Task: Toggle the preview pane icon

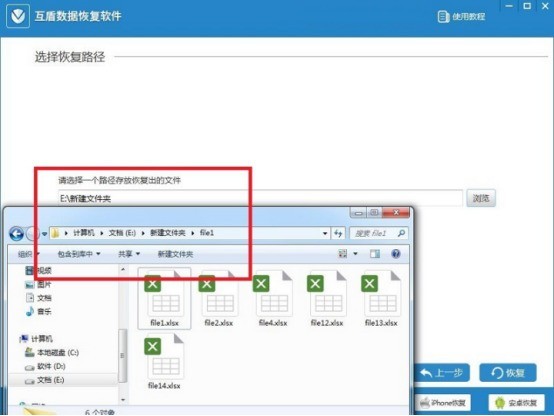Action: (375, 254)
